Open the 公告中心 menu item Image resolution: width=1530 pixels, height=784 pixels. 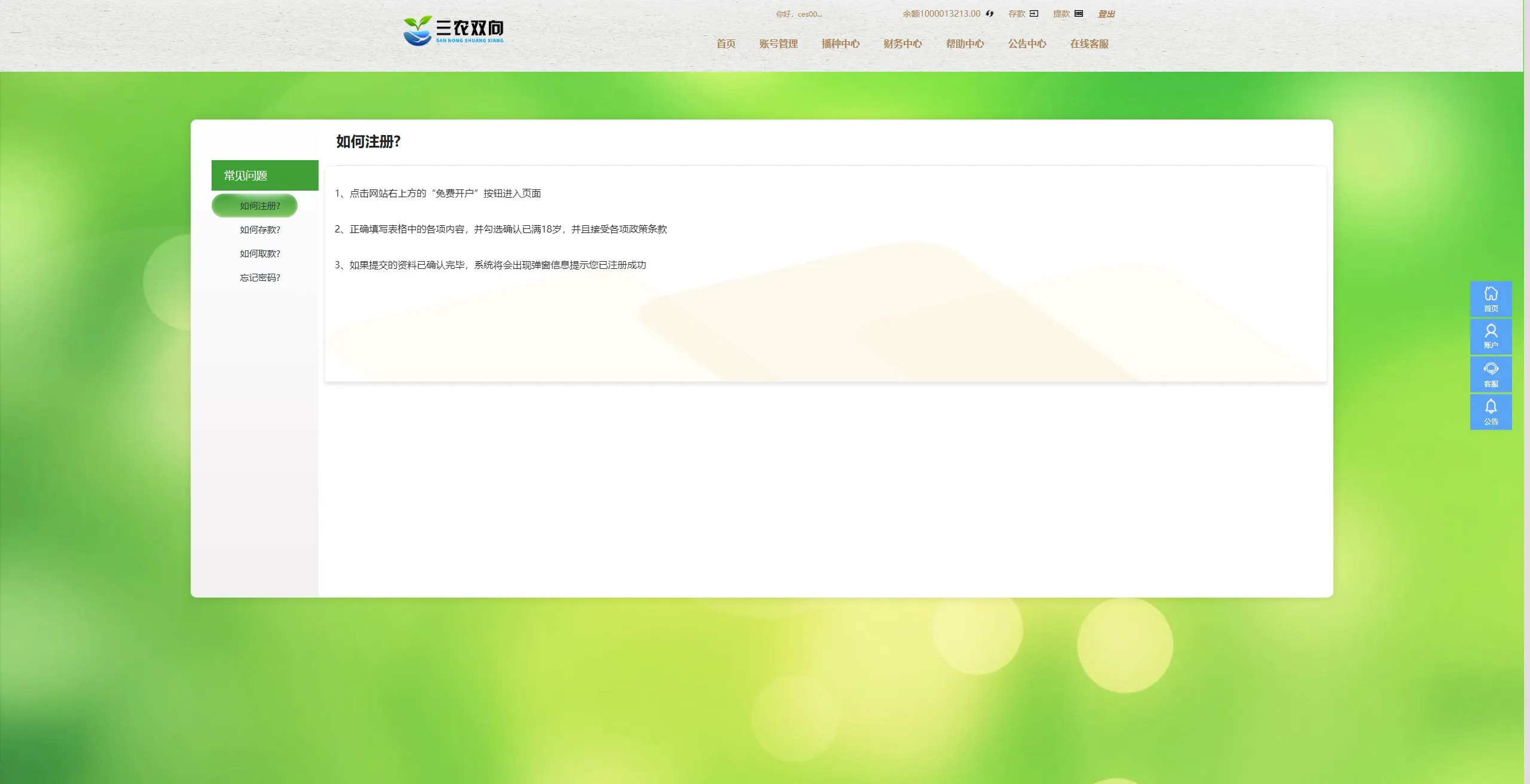pyautogui.click(x=1027, y=44)
